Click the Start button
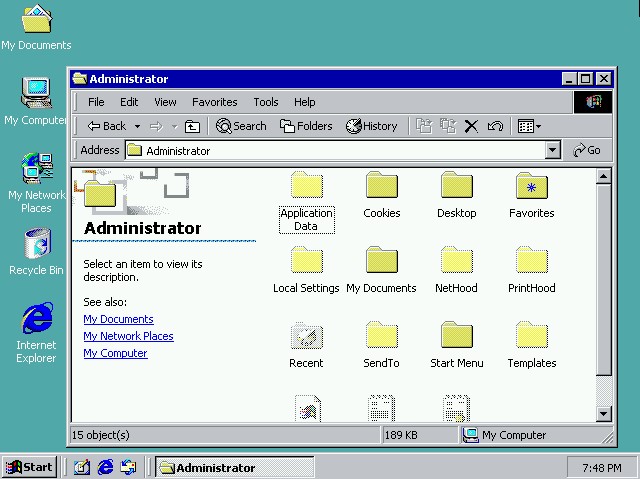This screenshot has width=640, height=479. [29, 467]
